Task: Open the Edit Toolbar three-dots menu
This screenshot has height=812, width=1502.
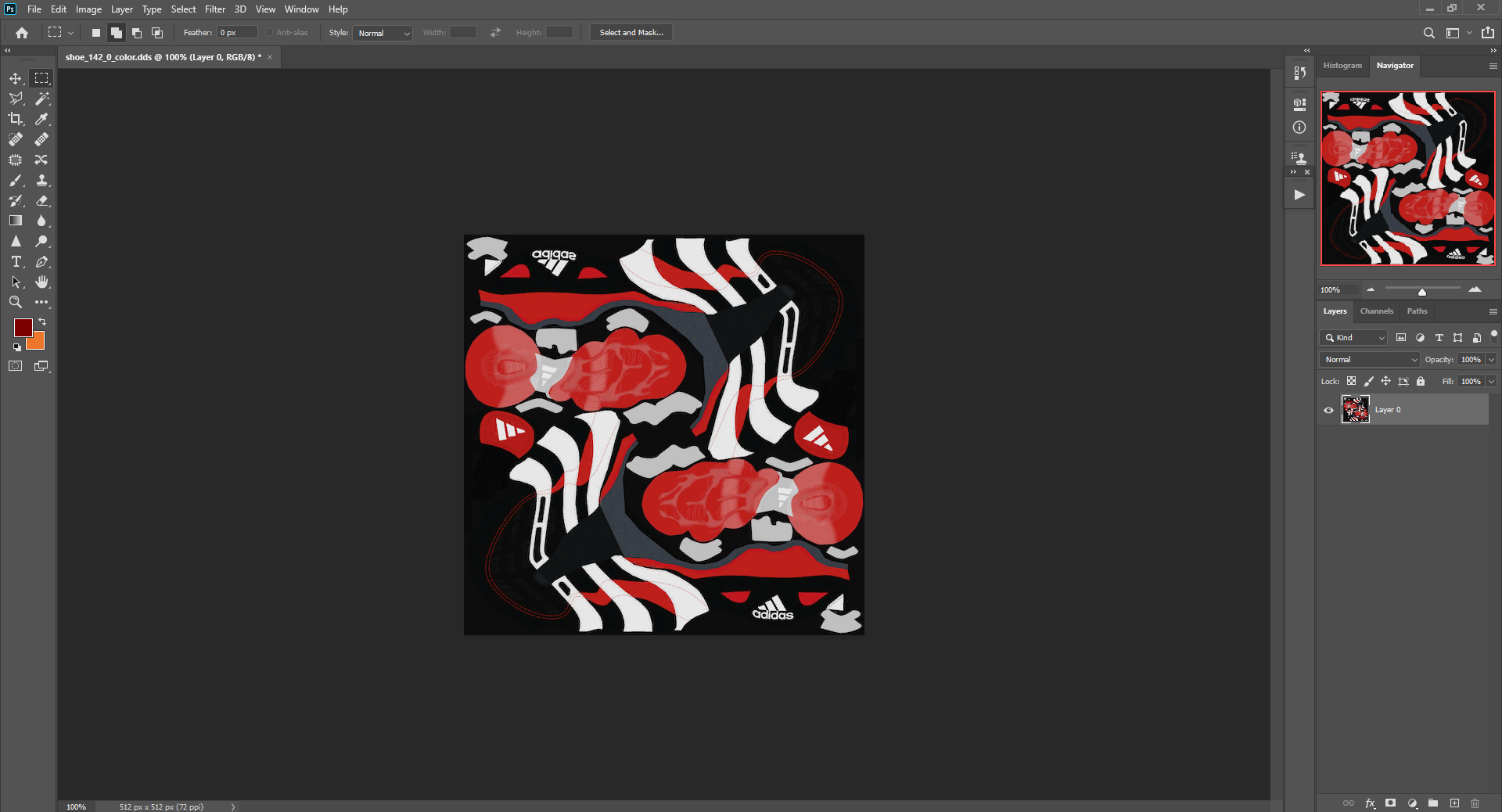Action: click(41, 302)
